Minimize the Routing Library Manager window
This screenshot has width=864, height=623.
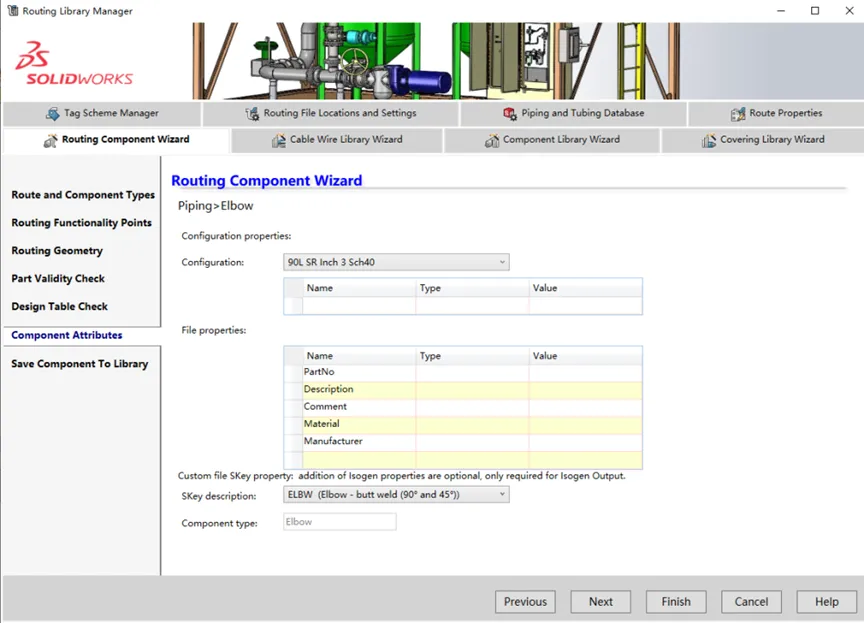click(x=781, y=10)
